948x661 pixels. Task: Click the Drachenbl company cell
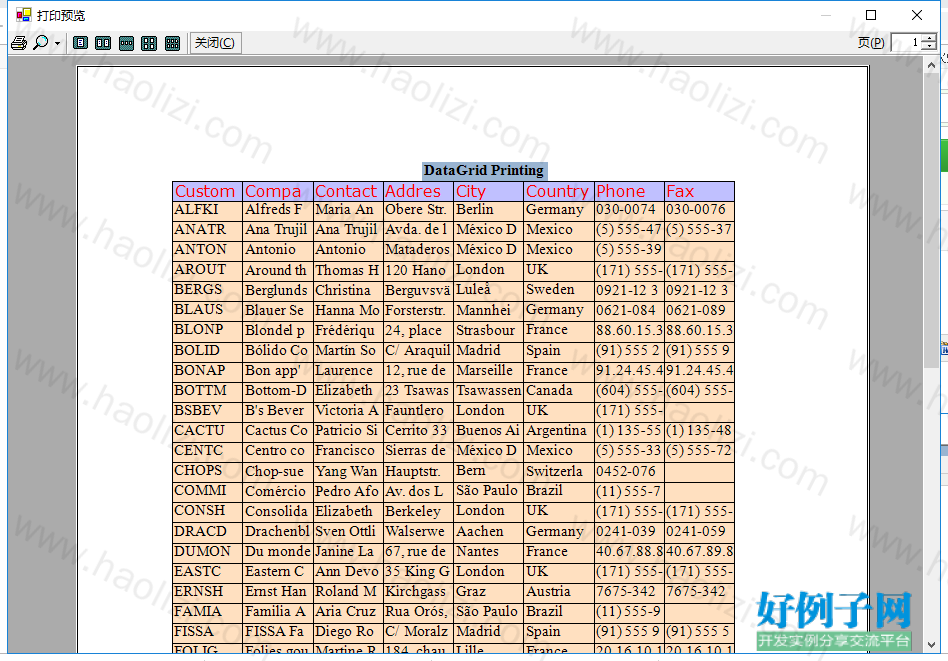click(278, 531)
